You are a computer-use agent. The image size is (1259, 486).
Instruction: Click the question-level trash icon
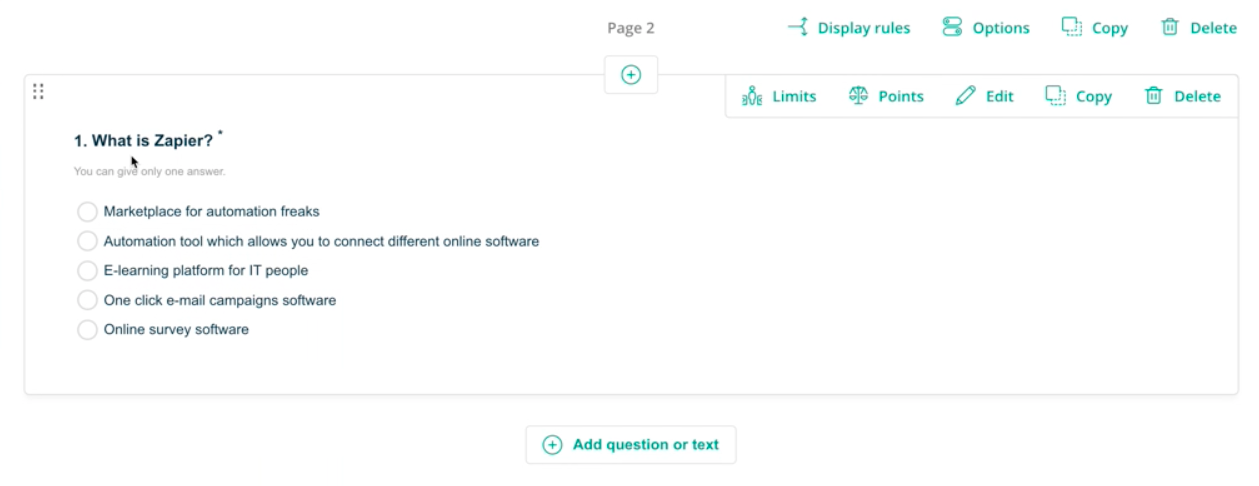[1154, 96]
